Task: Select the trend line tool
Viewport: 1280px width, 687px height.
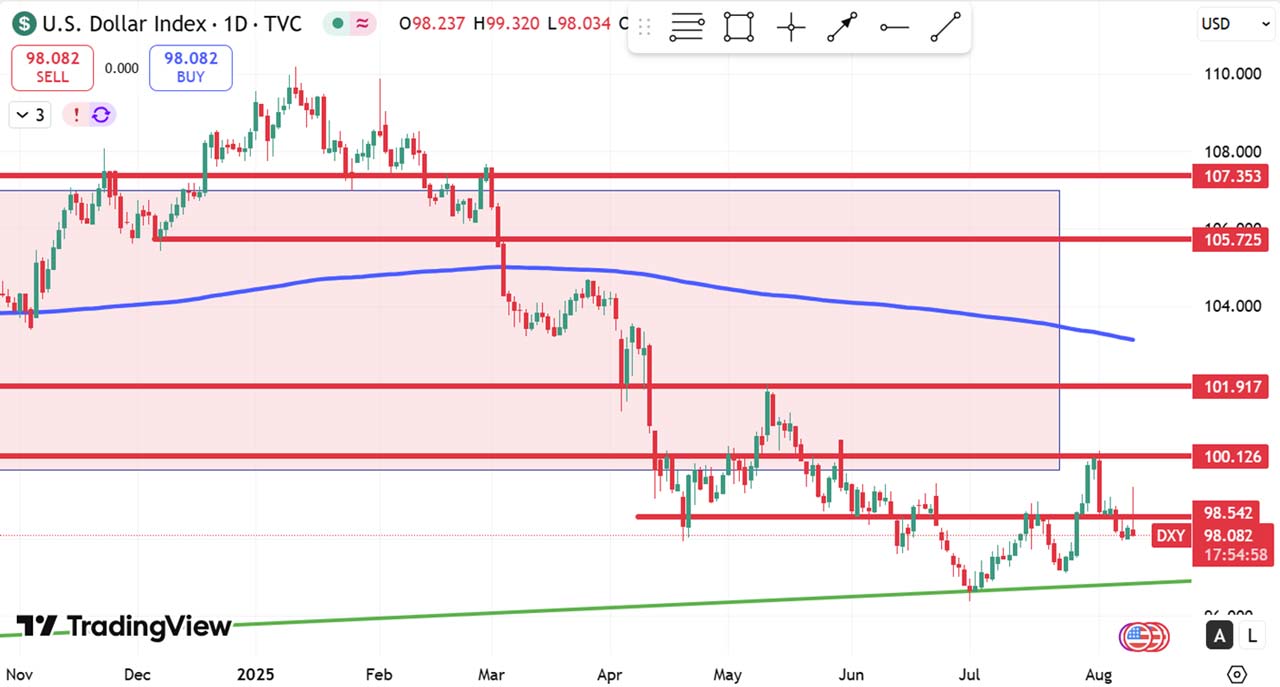Action: (945, 28)
